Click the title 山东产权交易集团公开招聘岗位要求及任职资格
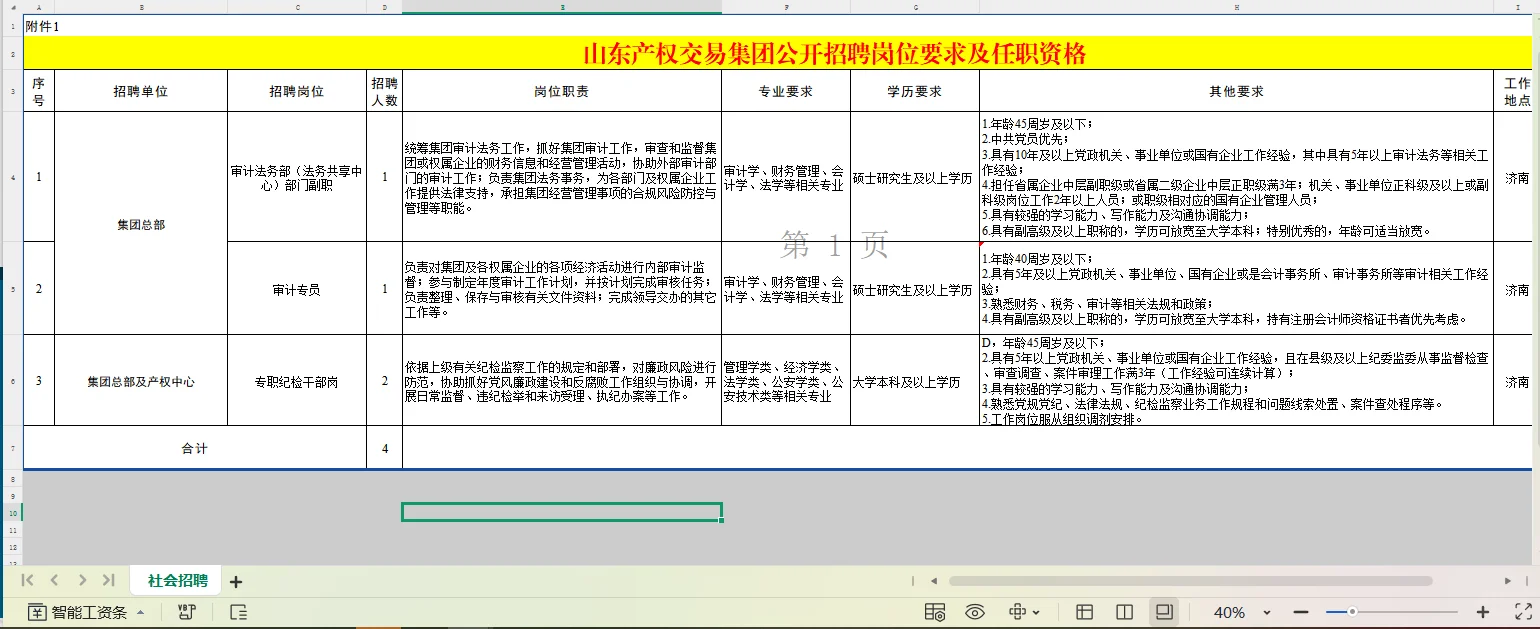 [834, 54]
